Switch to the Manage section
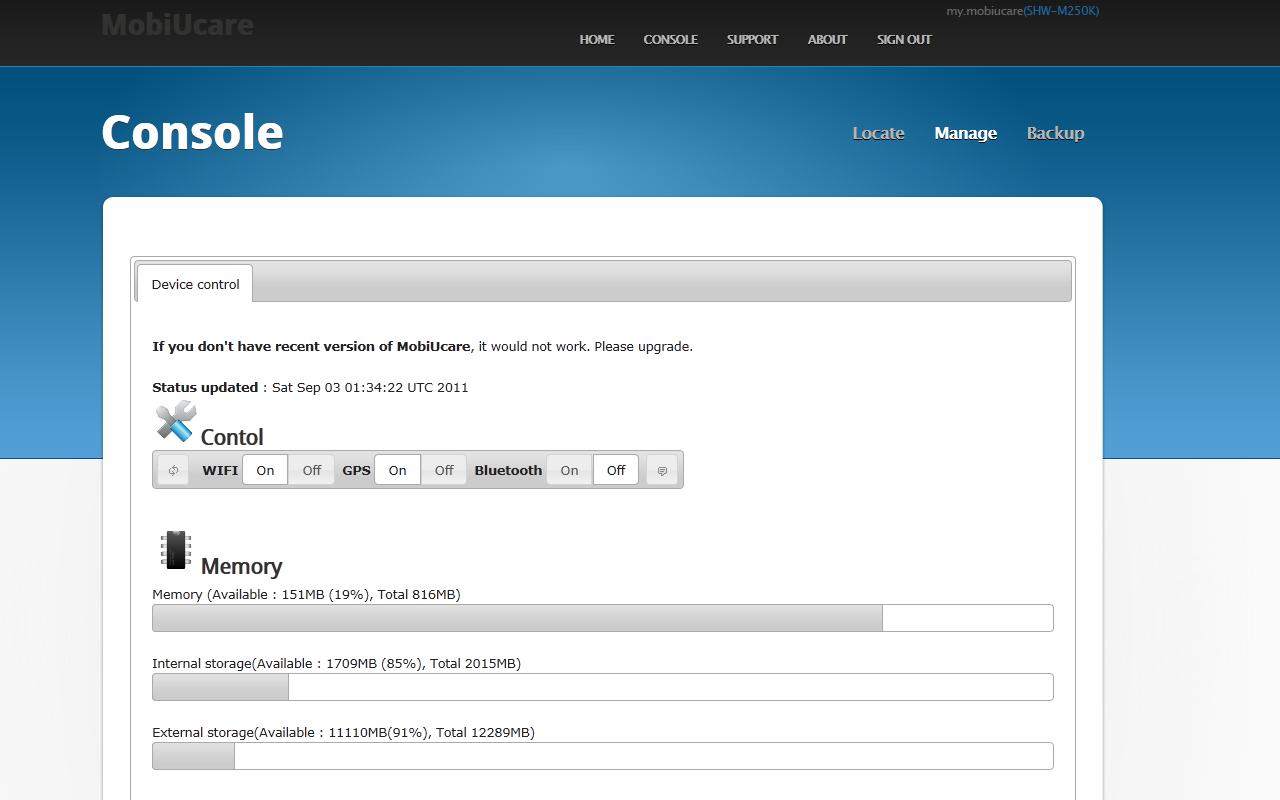Screen dimensions: 1280x800 pyautogui.click(x=965, y=133)
